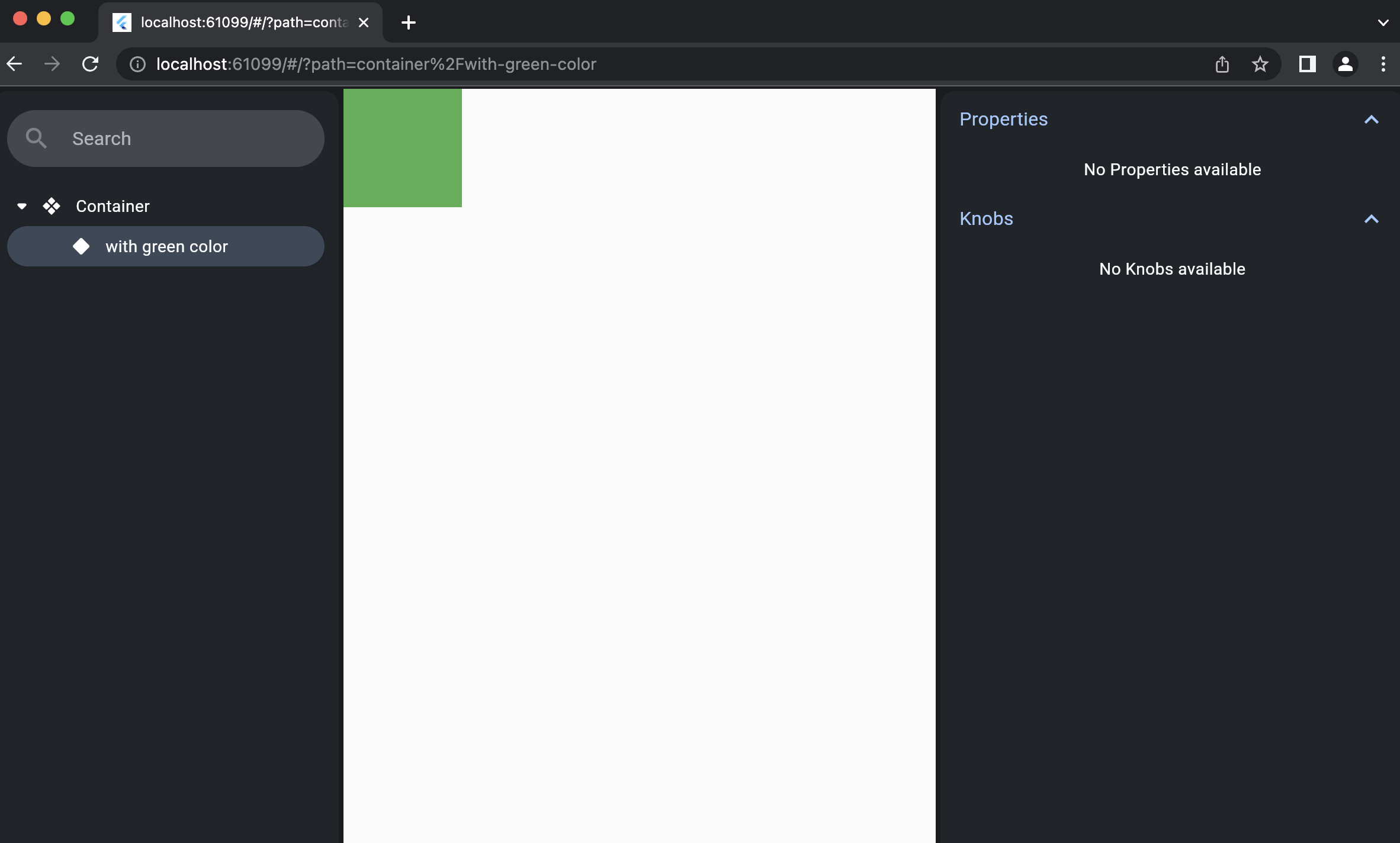Collapse the Container tree node

22,206
